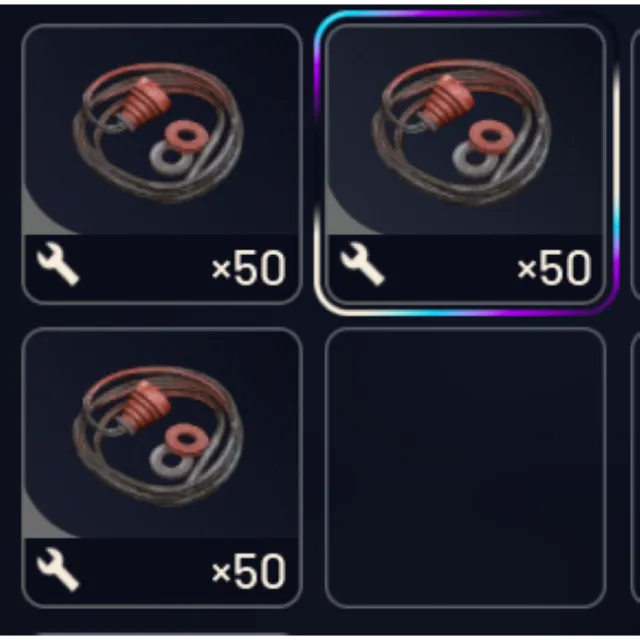Click the partially visible slot right of the empty slot

pyautogui.click(x=635, y=468)
